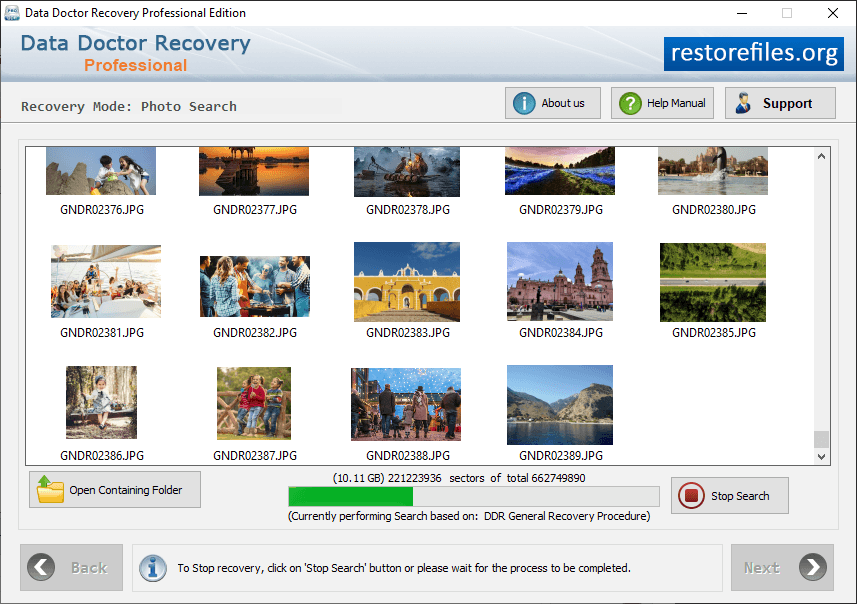Screen dimensions: 857x604
Task: Click the Data Doctor Recovery Professional heading
Action: [136, 53]
